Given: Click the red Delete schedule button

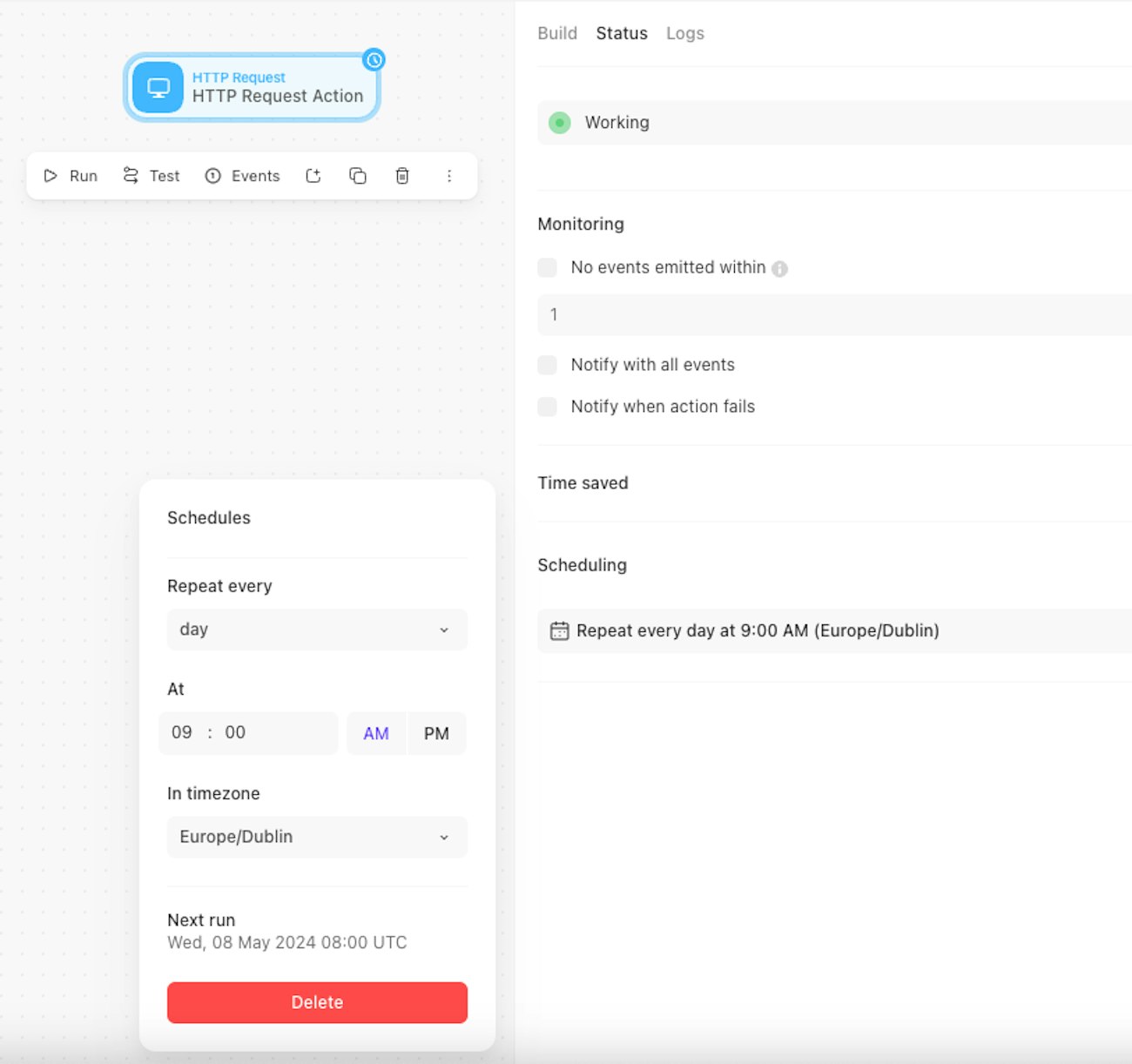Looking at the screenshot, I should coord(317,1002).
